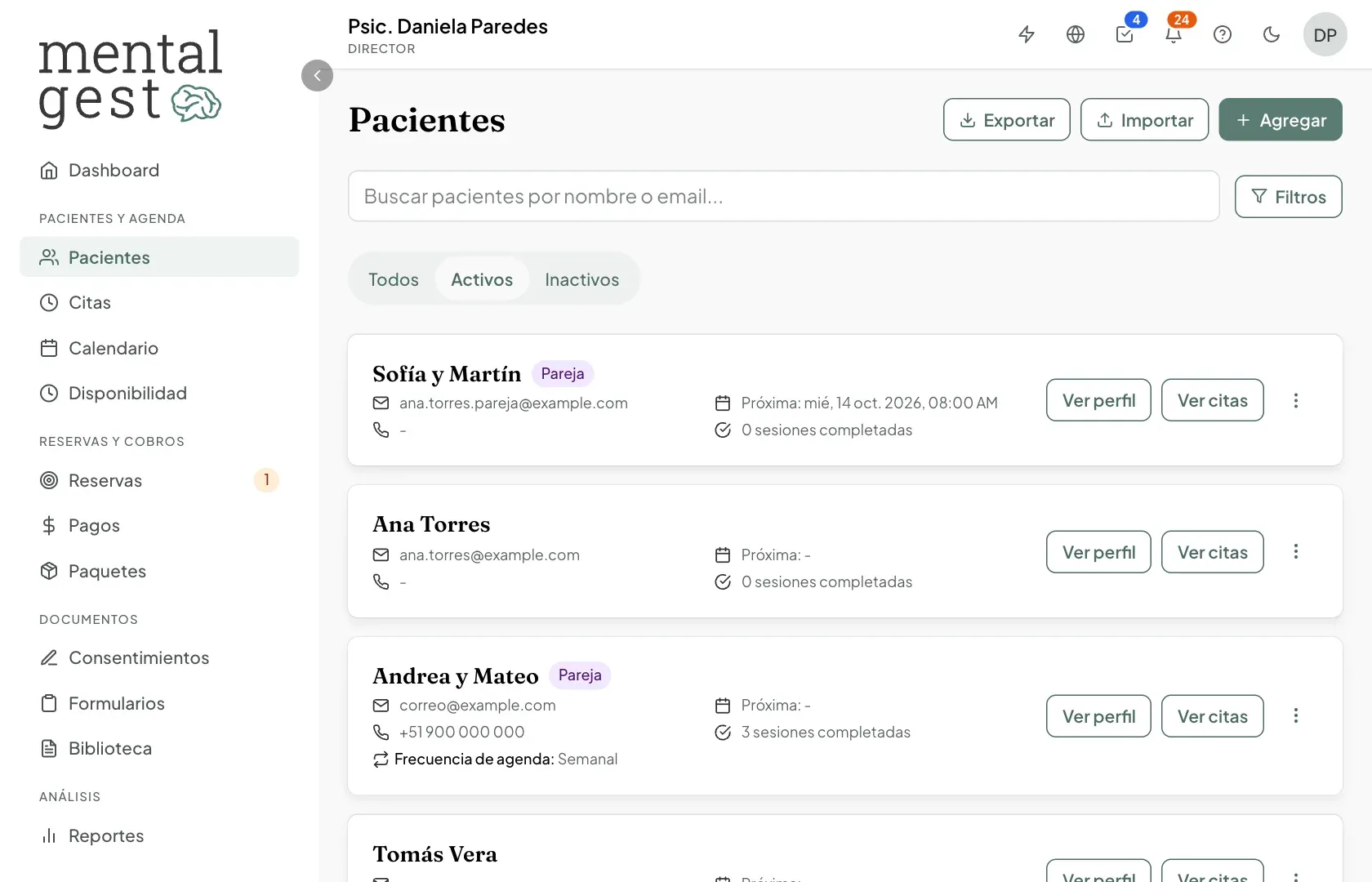The image size is (1372, 882).
Task: Open tasks checklist icon with badge 4
Action: (1125, 33)
